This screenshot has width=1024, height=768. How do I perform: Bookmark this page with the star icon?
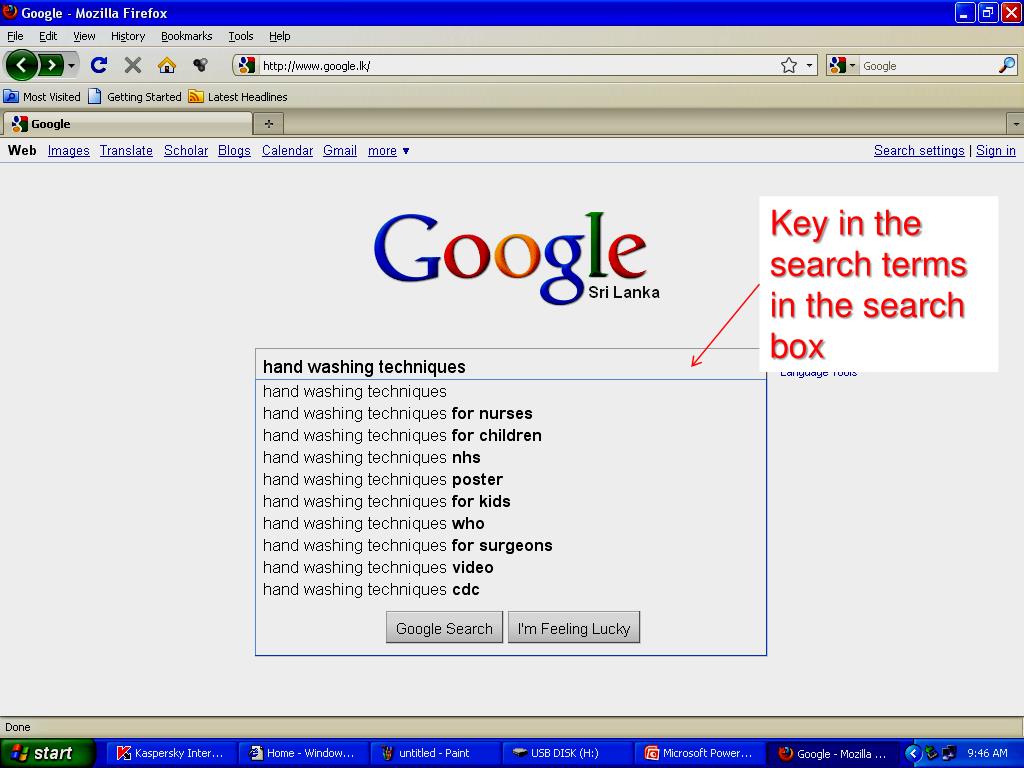[x=789, y=65]
